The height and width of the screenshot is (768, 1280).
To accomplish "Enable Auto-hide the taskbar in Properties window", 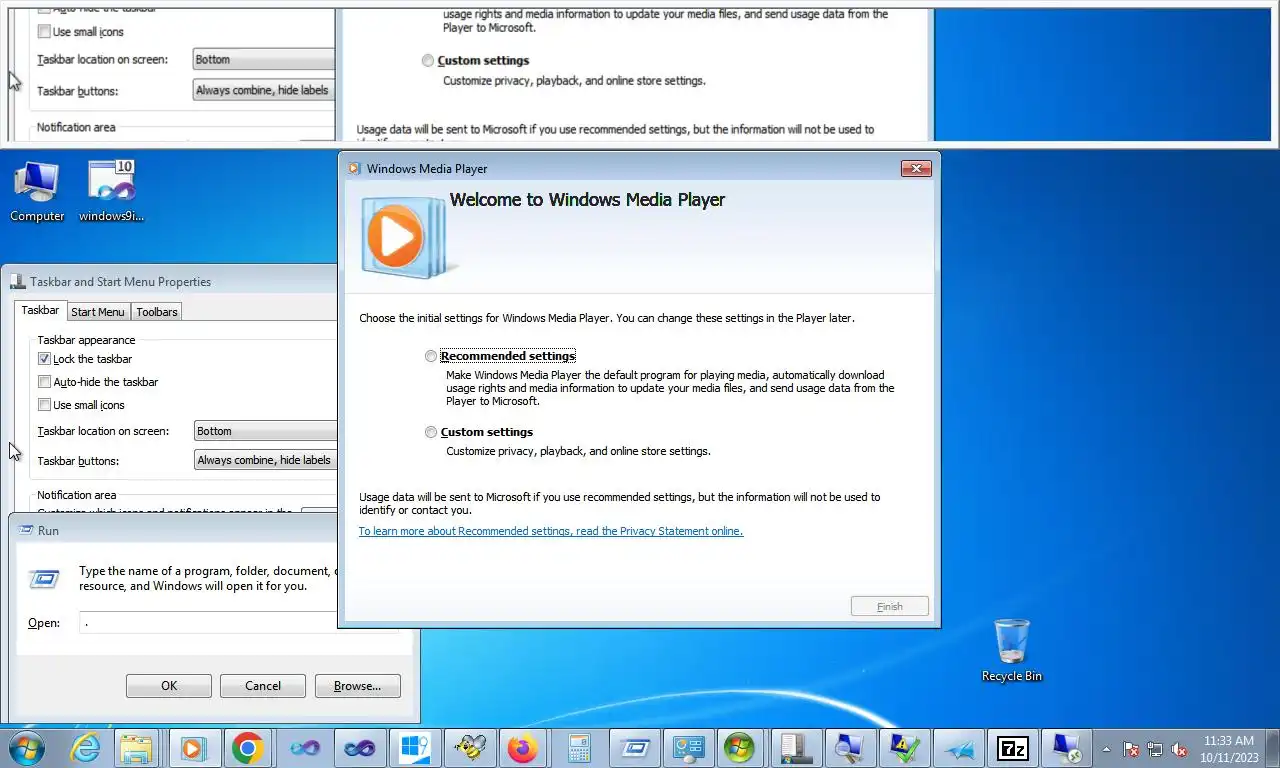I will point(44,382).
